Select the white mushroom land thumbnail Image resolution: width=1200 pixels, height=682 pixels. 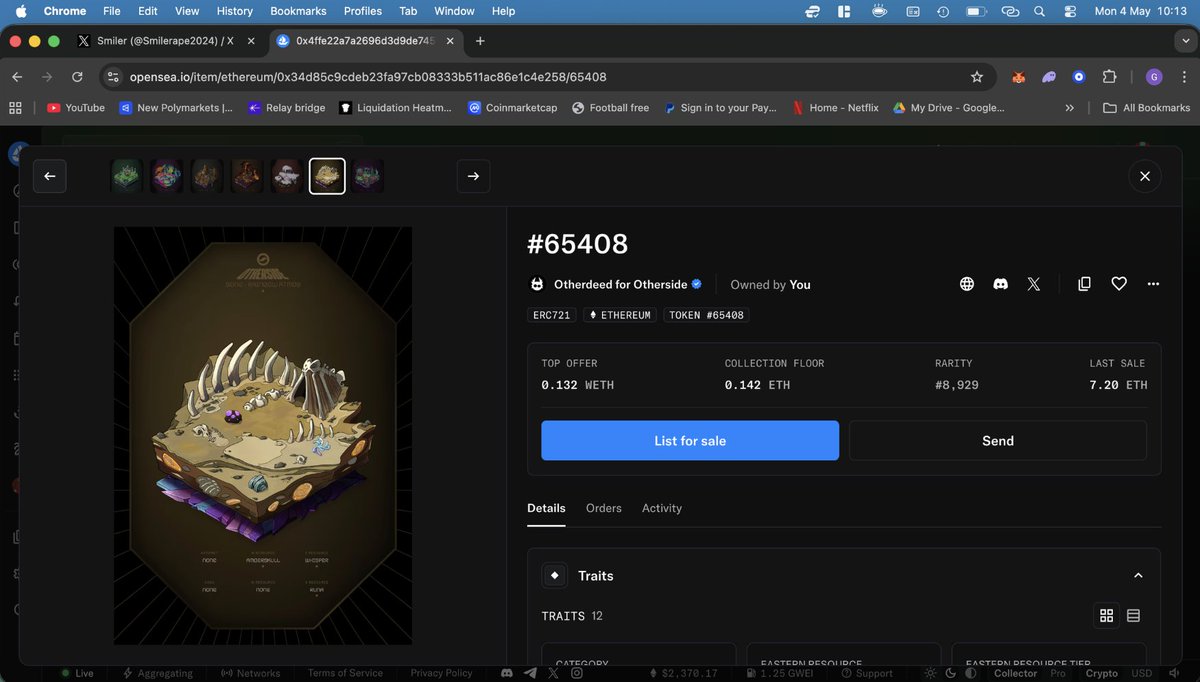click(287, 176)
